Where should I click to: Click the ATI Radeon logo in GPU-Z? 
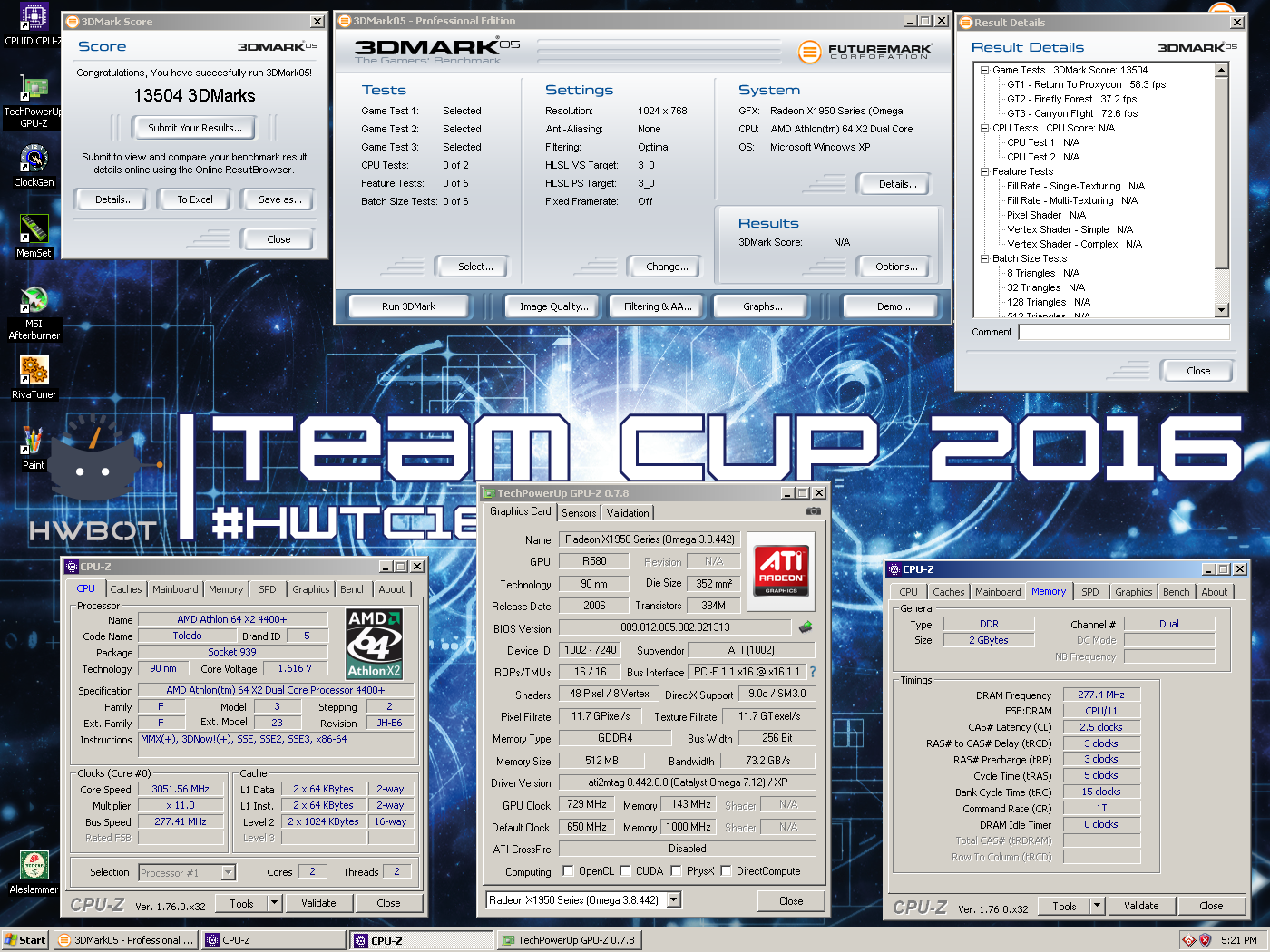(x=781, y=570)
